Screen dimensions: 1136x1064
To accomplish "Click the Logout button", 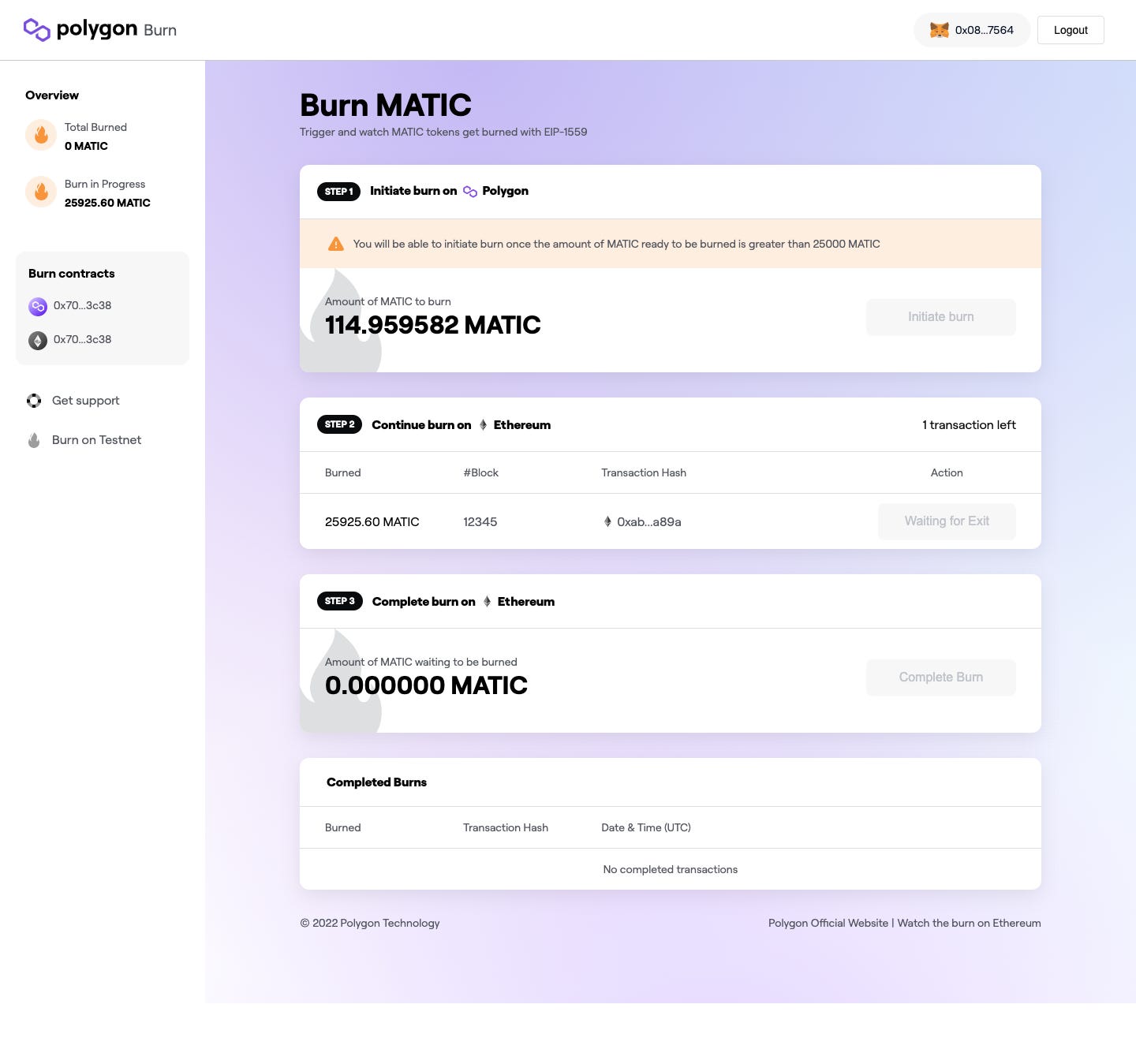I will pyautogui.click(x=1071, y=30).
